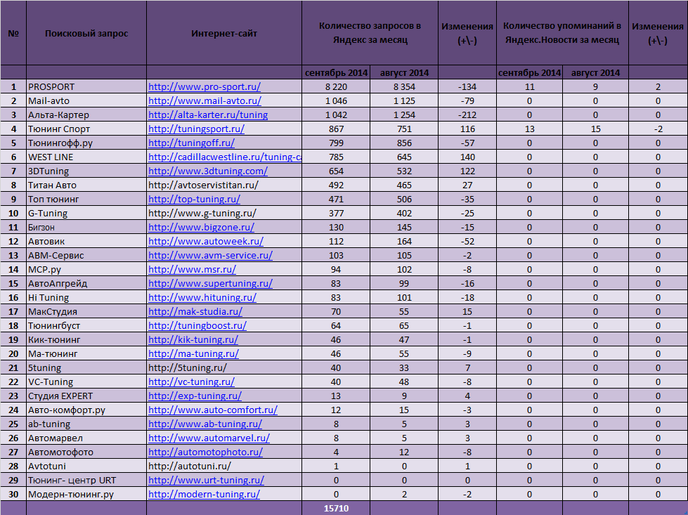The width and height of the screenshot is (688, 515).
Task: Open the http://kik-tuning.ru/ link
Action: pos(193,340)
